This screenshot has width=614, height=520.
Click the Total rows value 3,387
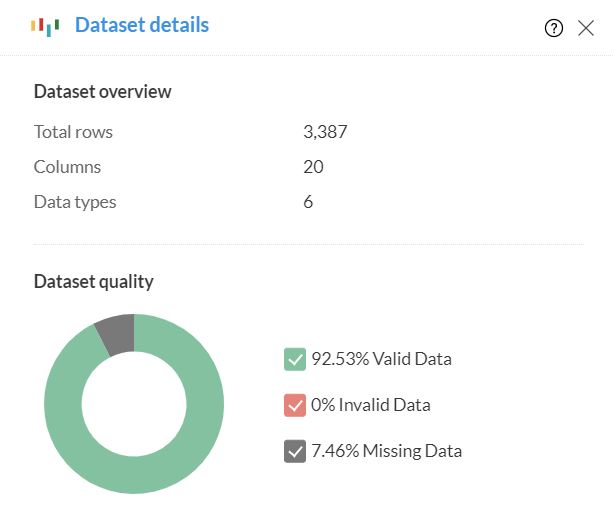point(325,132)
